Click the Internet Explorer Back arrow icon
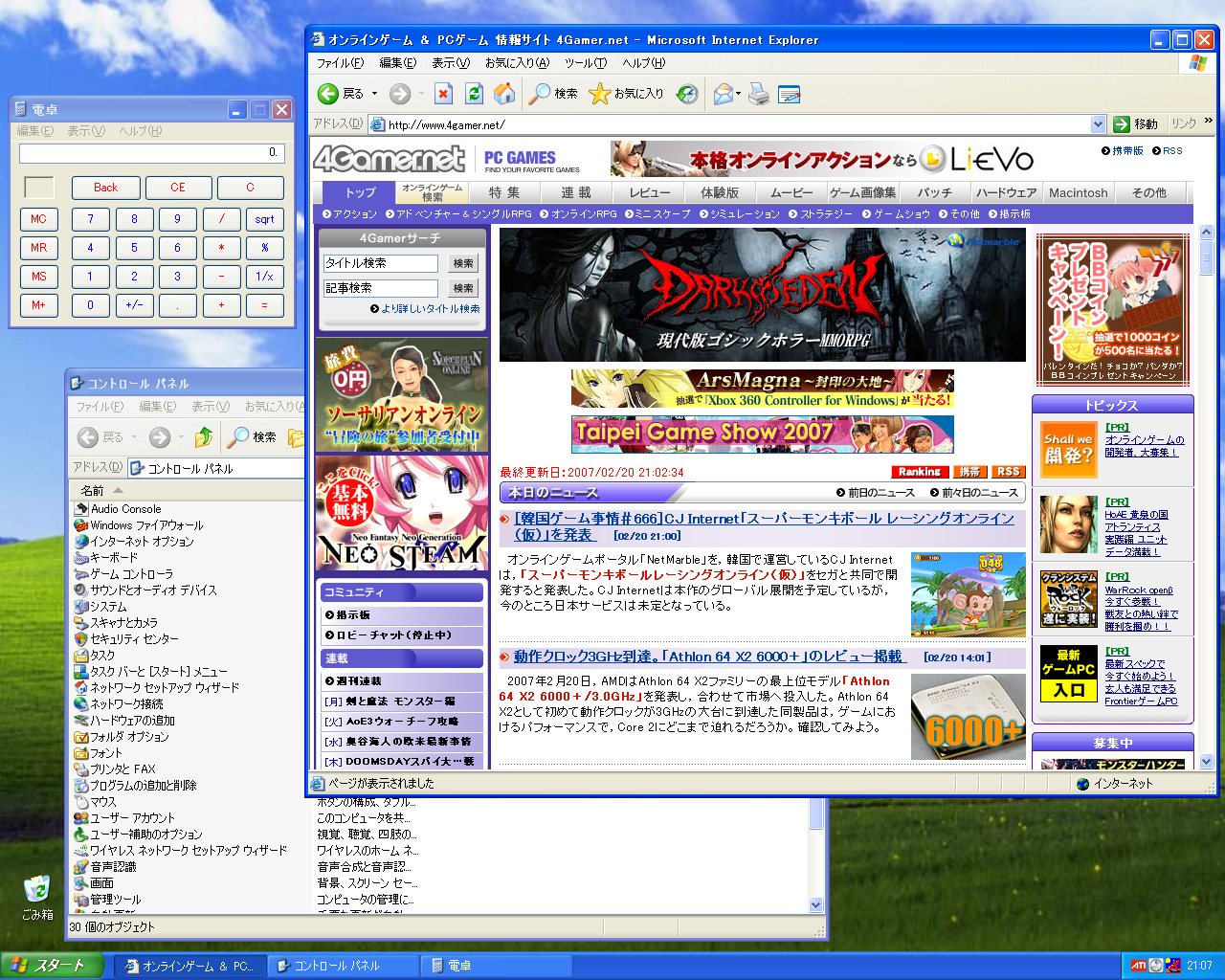1225x980 pixels. (x=328, y=94)
